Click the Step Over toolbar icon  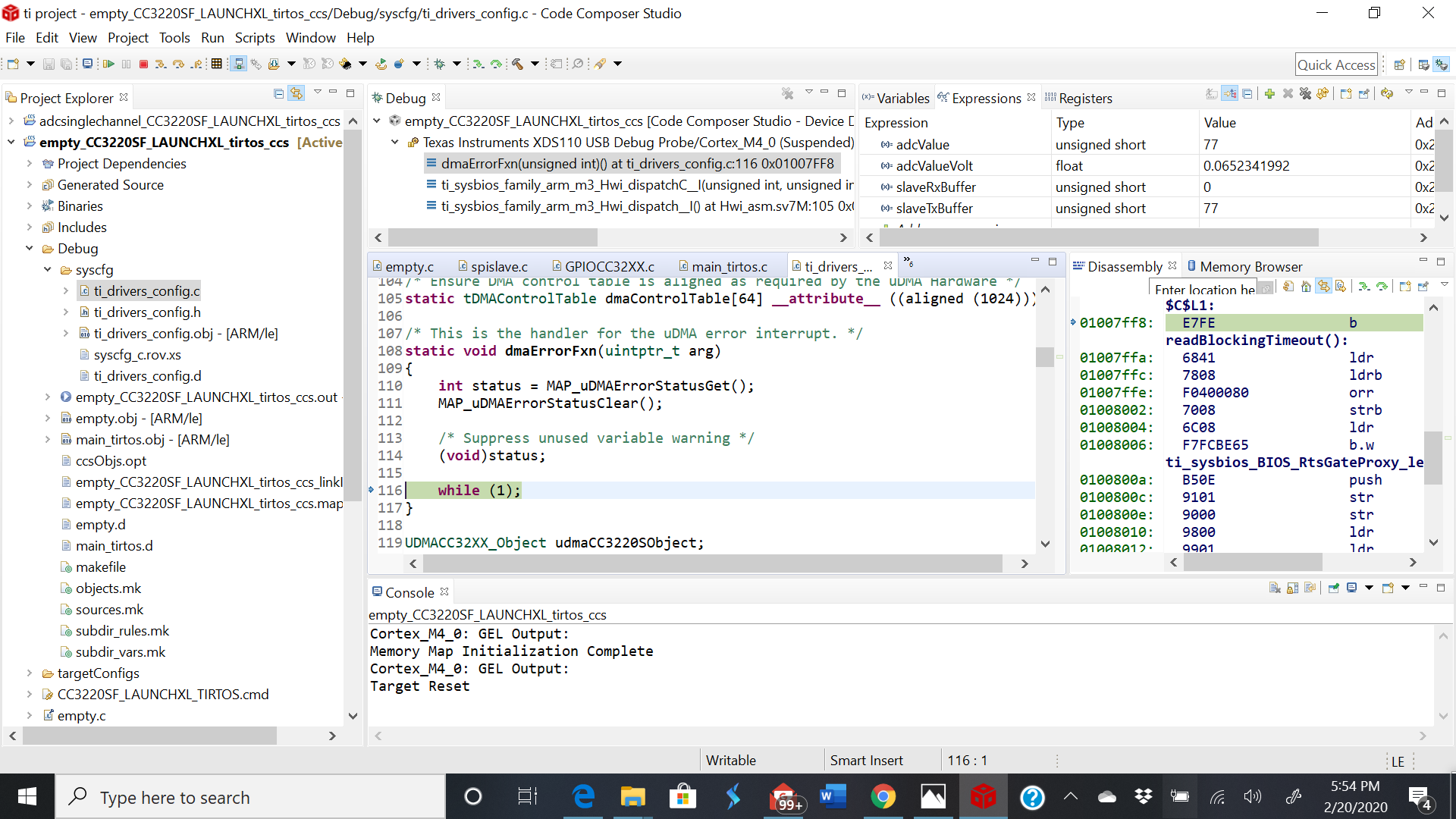point(178,64)
